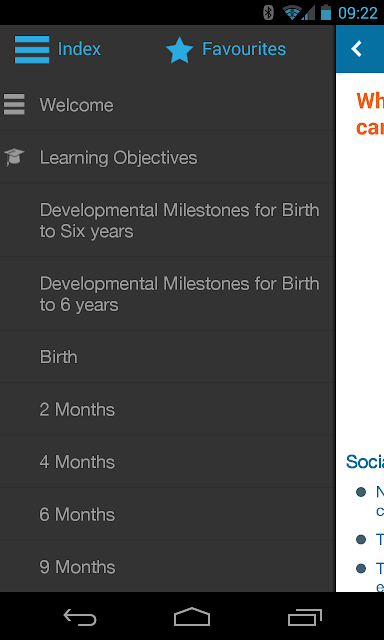
Task: Tap the Android back navigation button
Action: (x=80, y=617)
